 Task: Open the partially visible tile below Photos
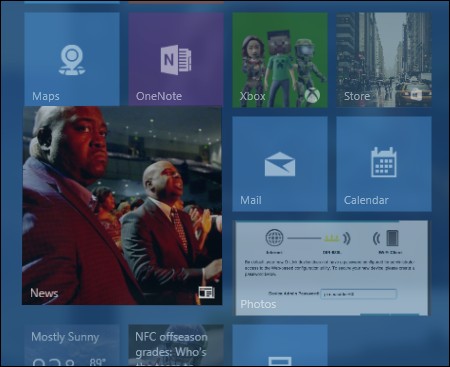click(280, 345)
